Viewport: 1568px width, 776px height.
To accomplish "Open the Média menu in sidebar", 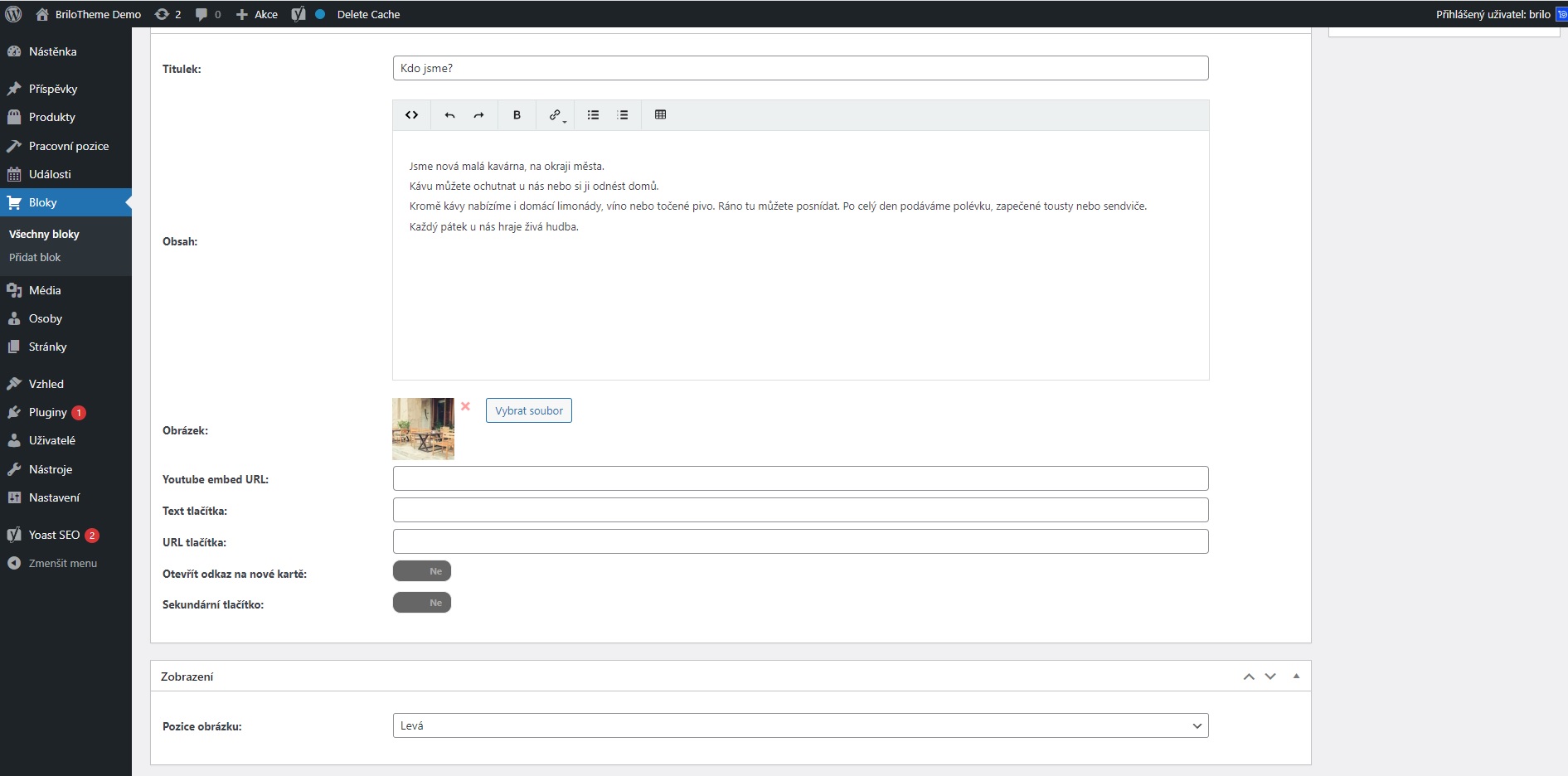I will [x=45, y=290].
